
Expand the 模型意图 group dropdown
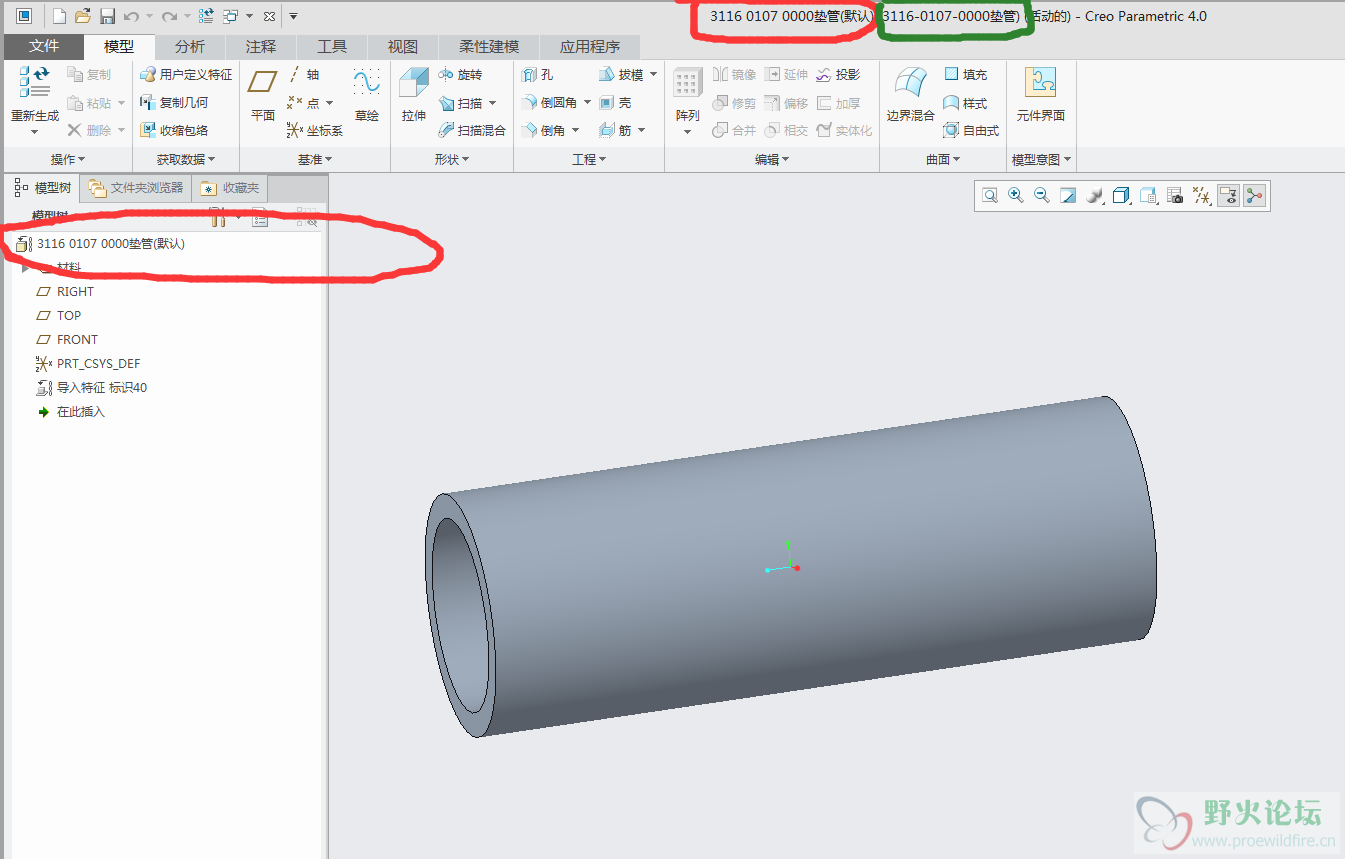click(x=1041, y=159)
